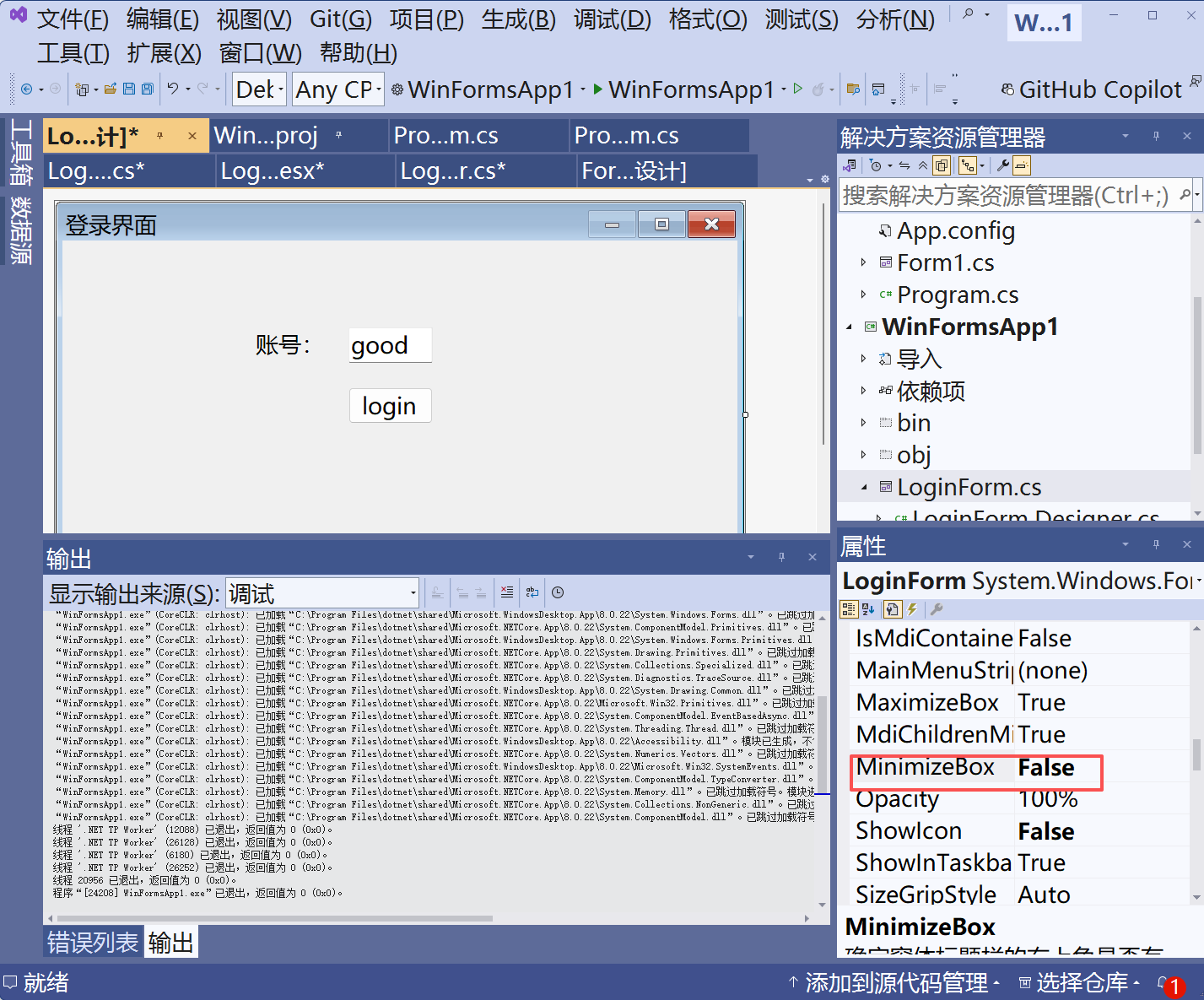Open GitHub Copilot from the toolbar
Image resolution: width=1204 pixels, height=1000 pixels.
point(1092,89)
